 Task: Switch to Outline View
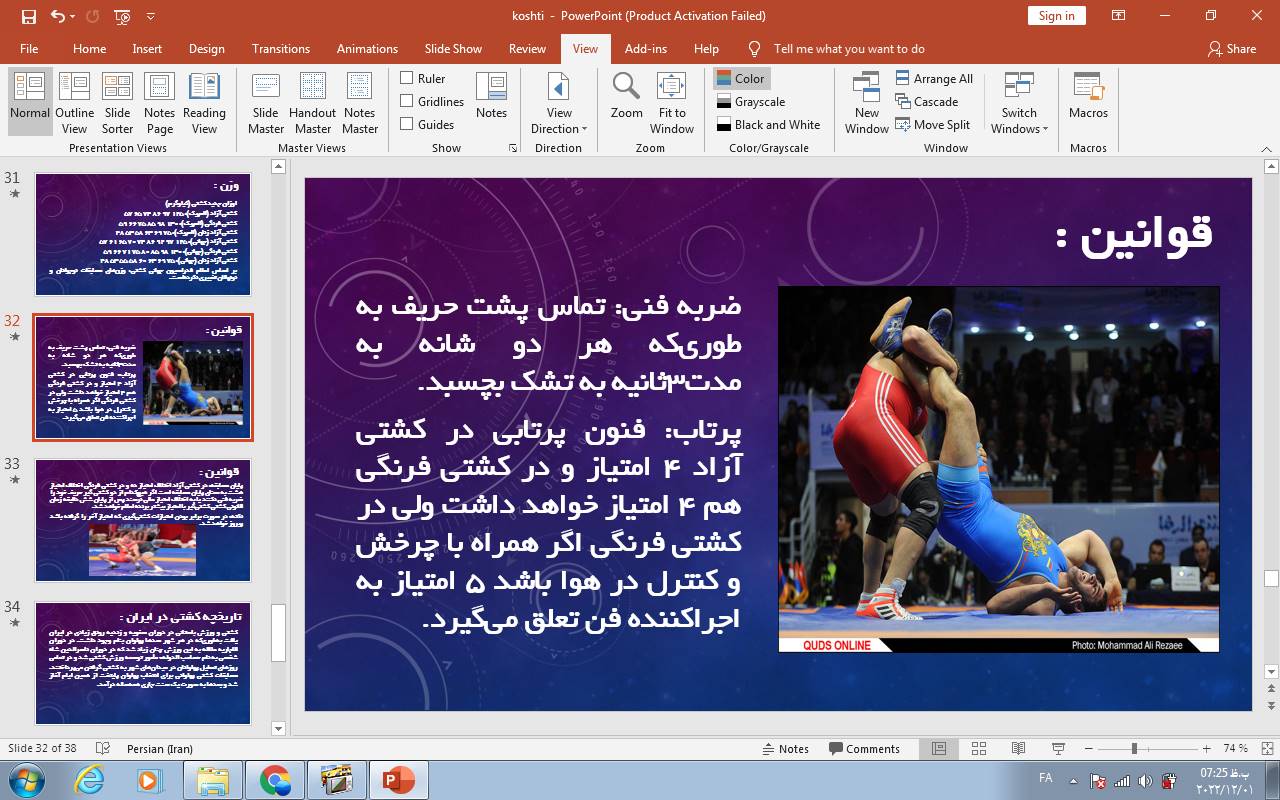tap(74, 102)
